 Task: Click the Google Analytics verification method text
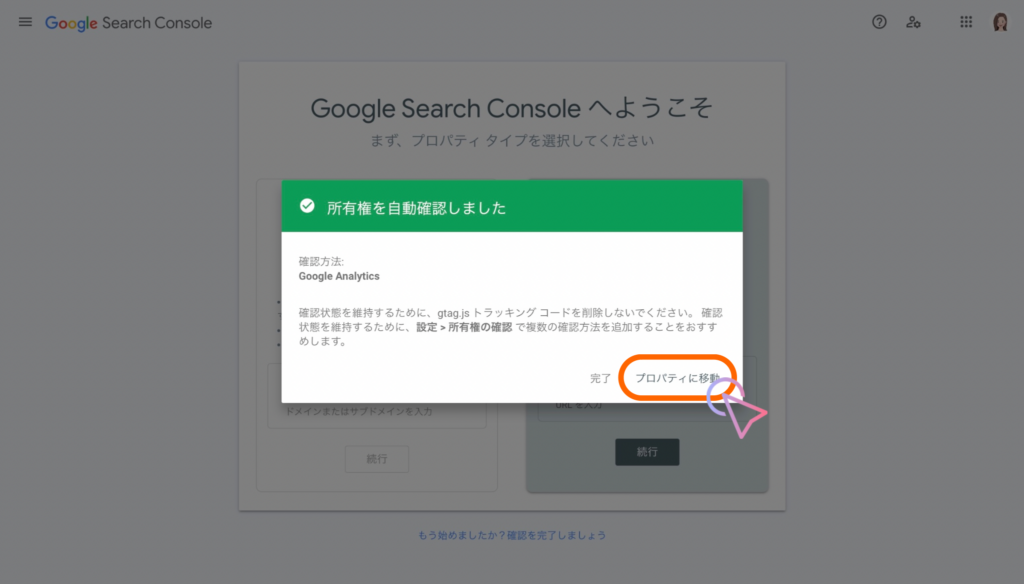click(x=339, y=276)
